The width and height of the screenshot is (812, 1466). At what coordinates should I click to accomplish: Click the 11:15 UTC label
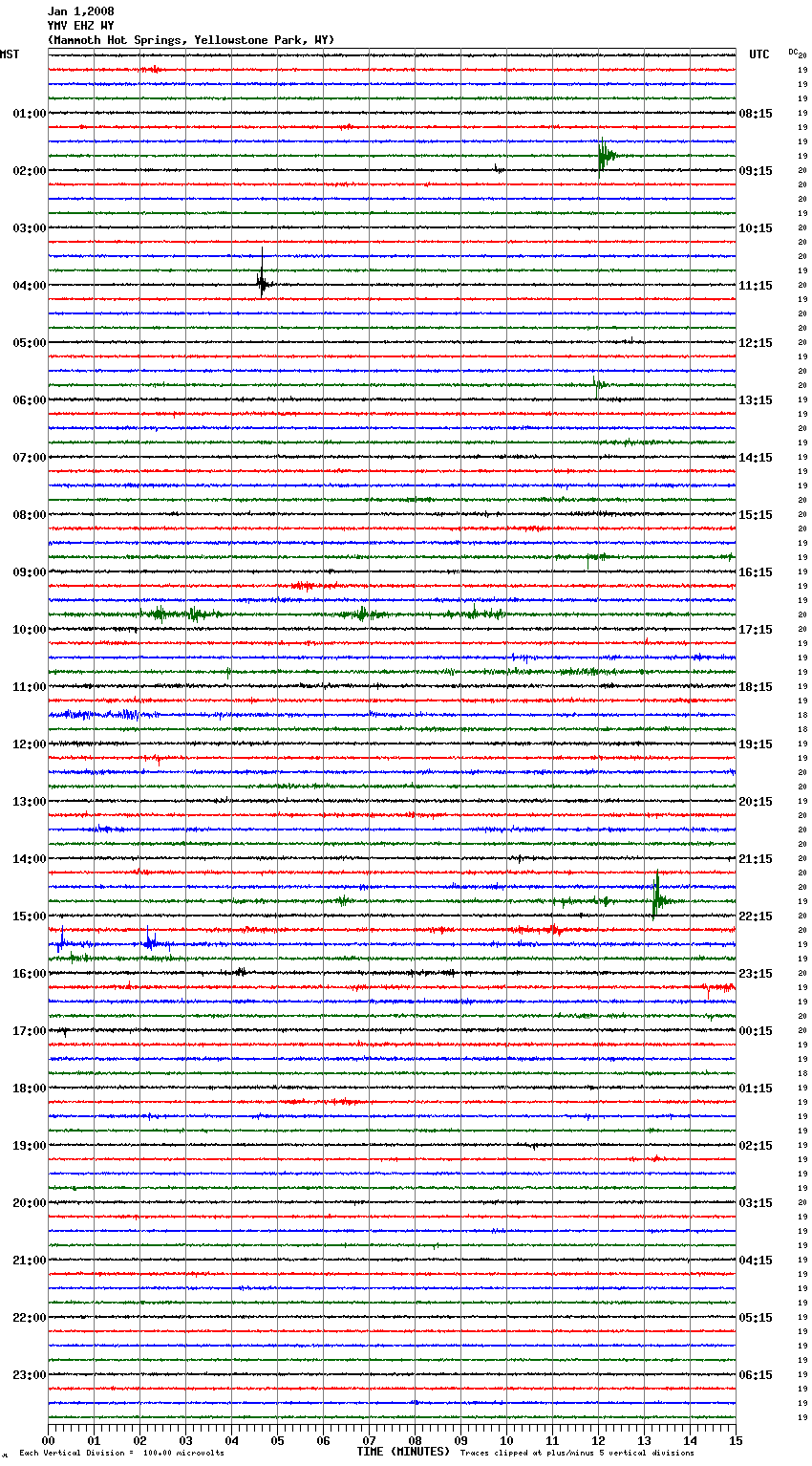[x=756, y=286]
